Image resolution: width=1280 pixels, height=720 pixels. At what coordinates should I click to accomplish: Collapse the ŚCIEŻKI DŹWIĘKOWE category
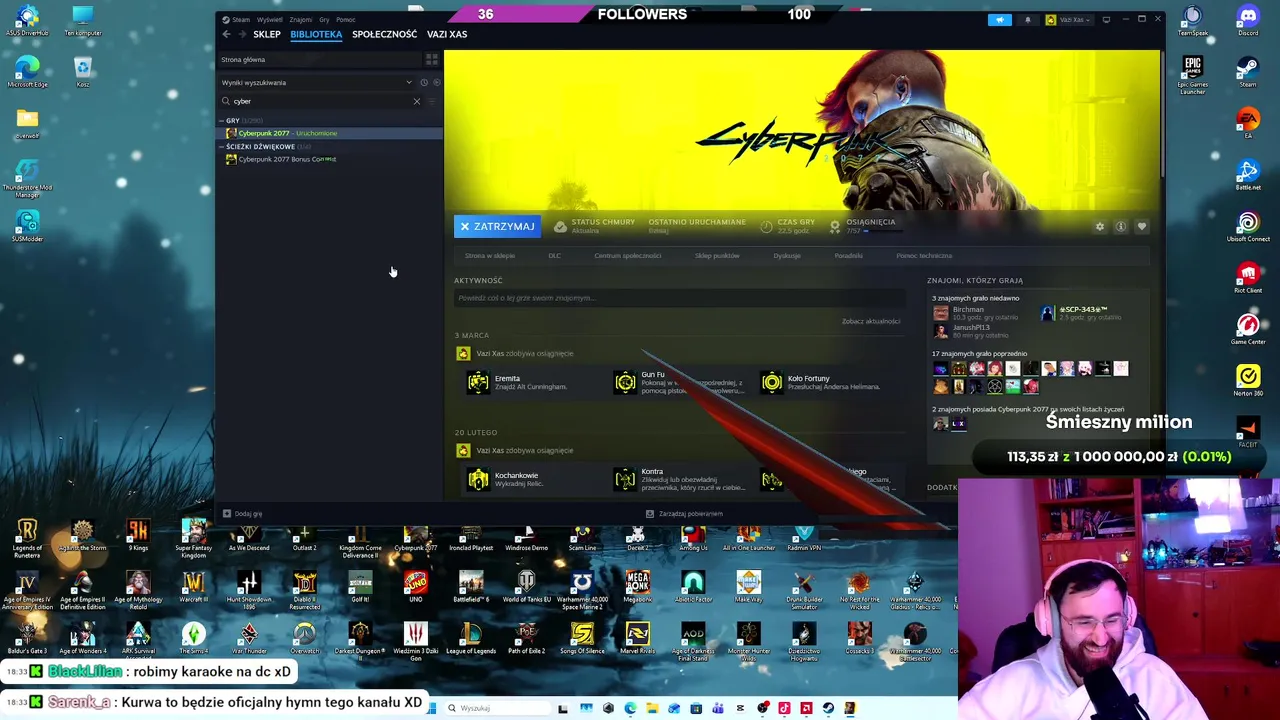coord(222,147)
